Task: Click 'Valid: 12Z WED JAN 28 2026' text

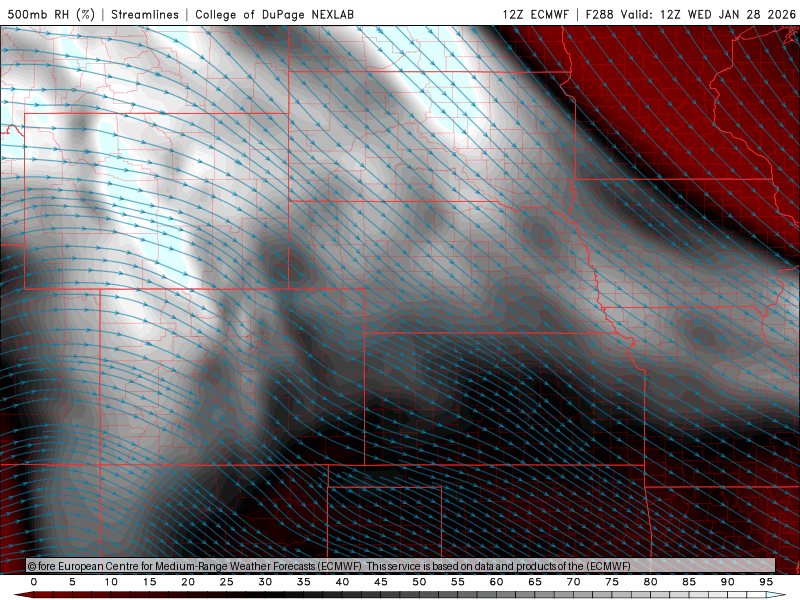Action: pos(708,14)
